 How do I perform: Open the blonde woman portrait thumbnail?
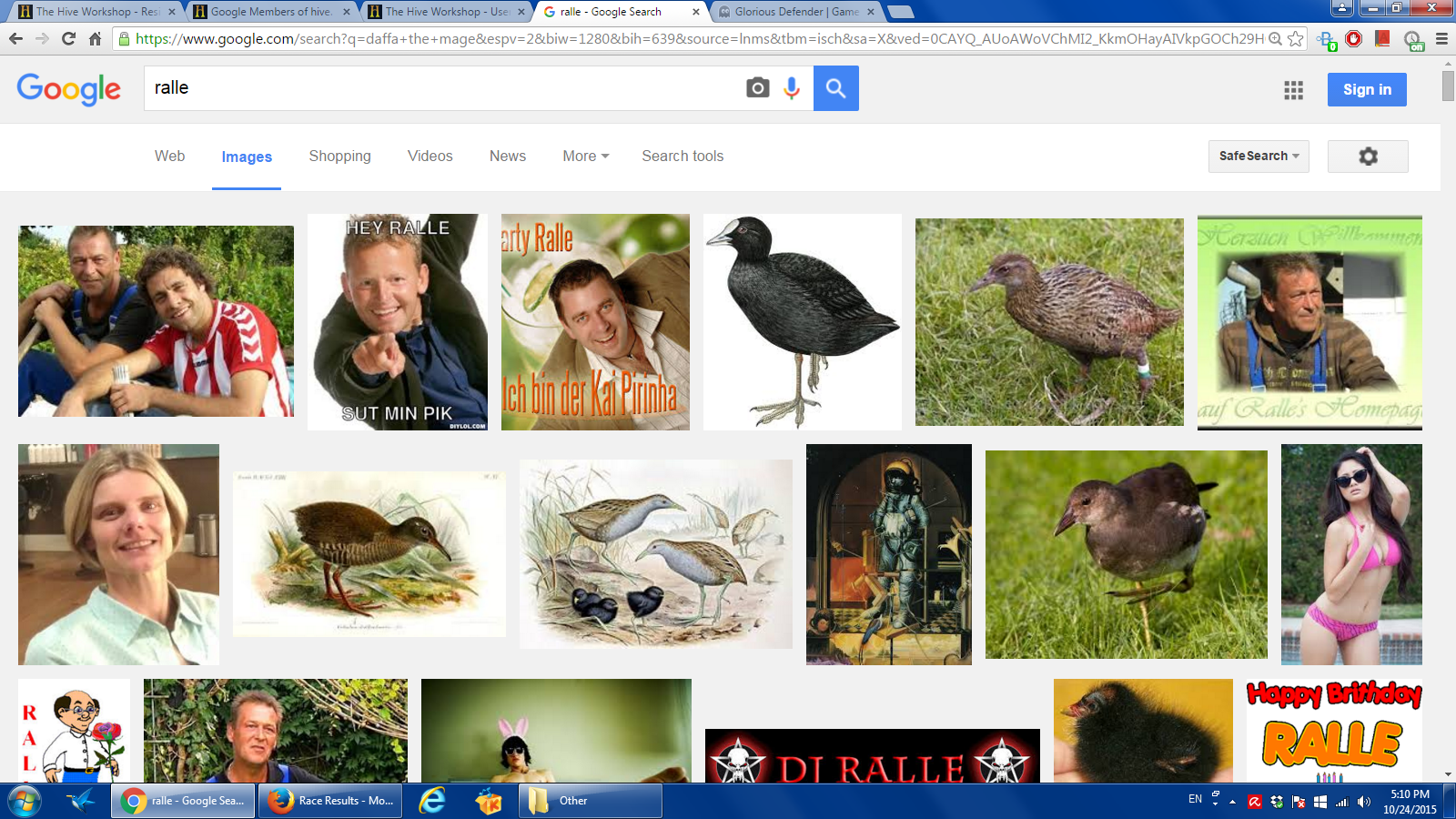(118, 554)
